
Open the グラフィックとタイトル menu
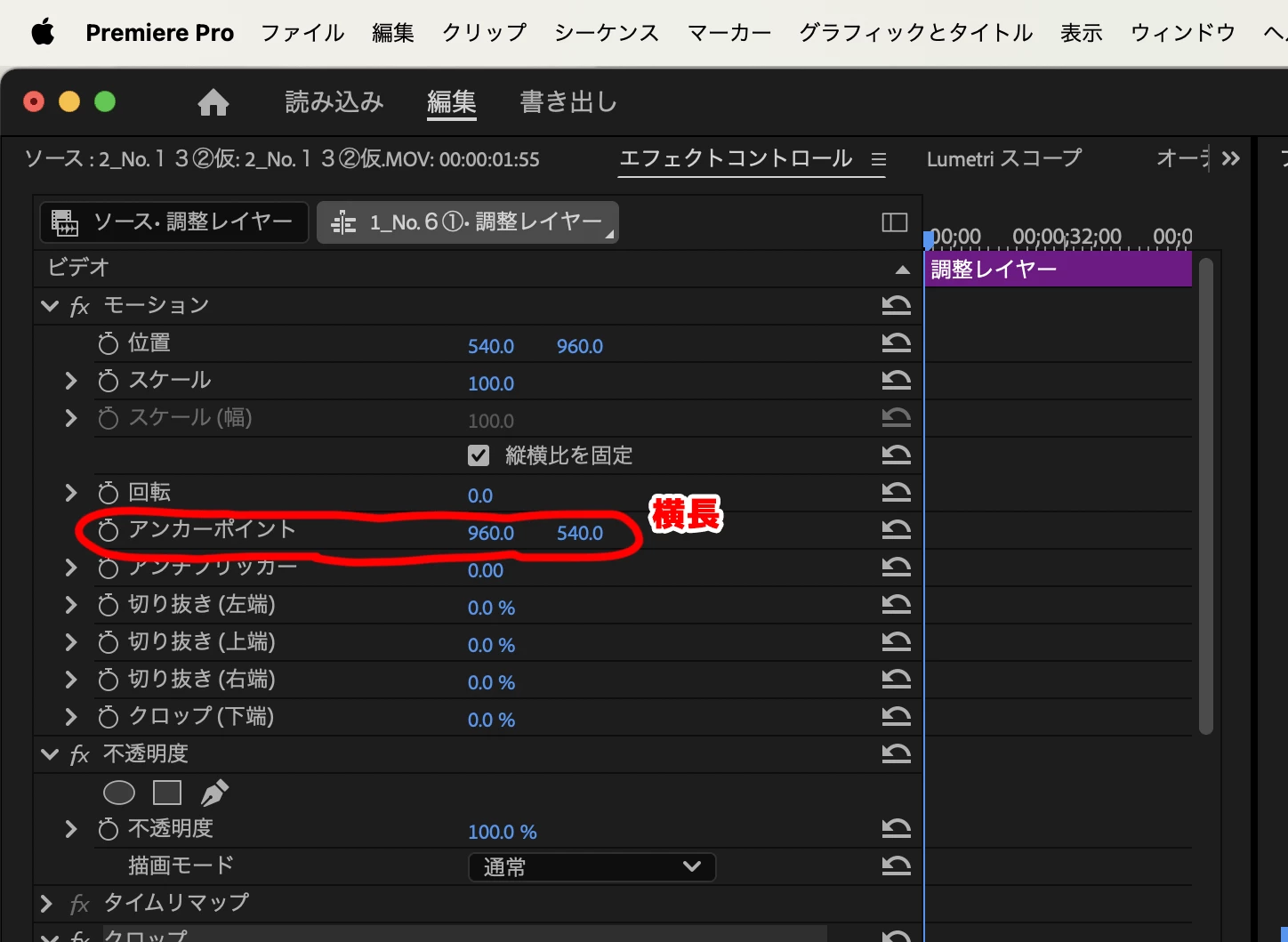coord(916,33)
